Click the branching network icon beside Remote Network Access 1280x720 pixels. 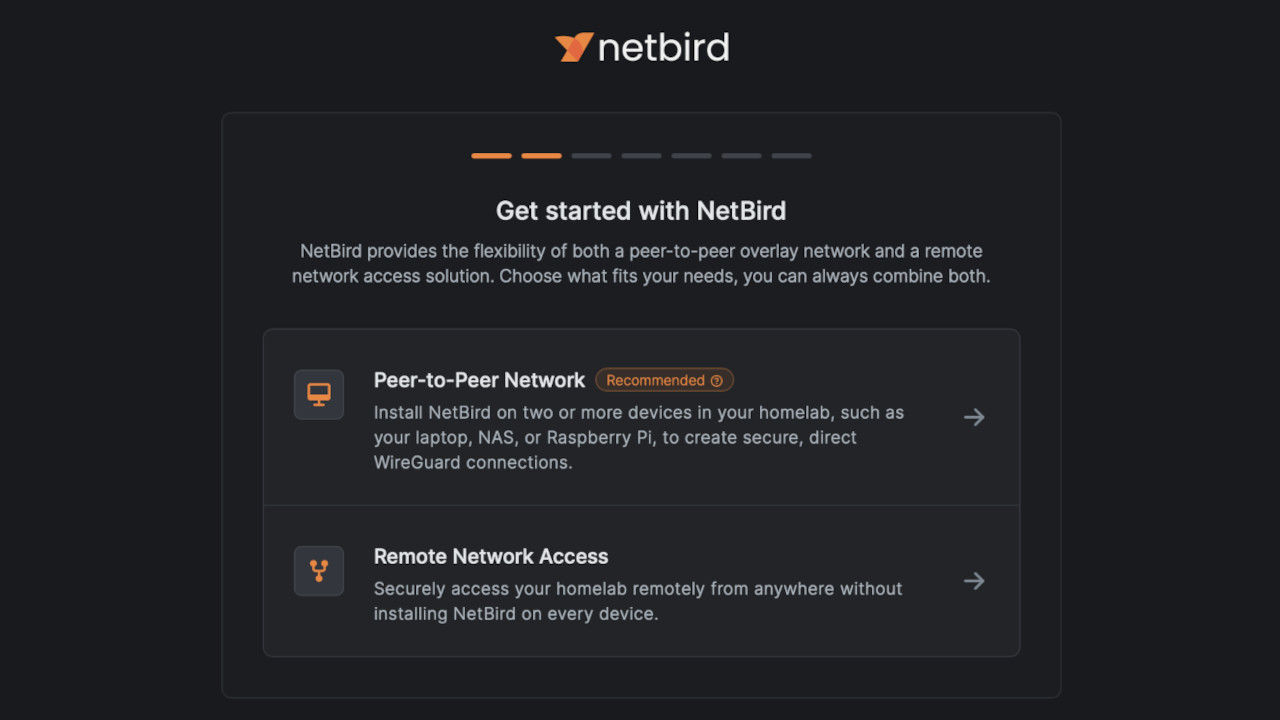318,571
